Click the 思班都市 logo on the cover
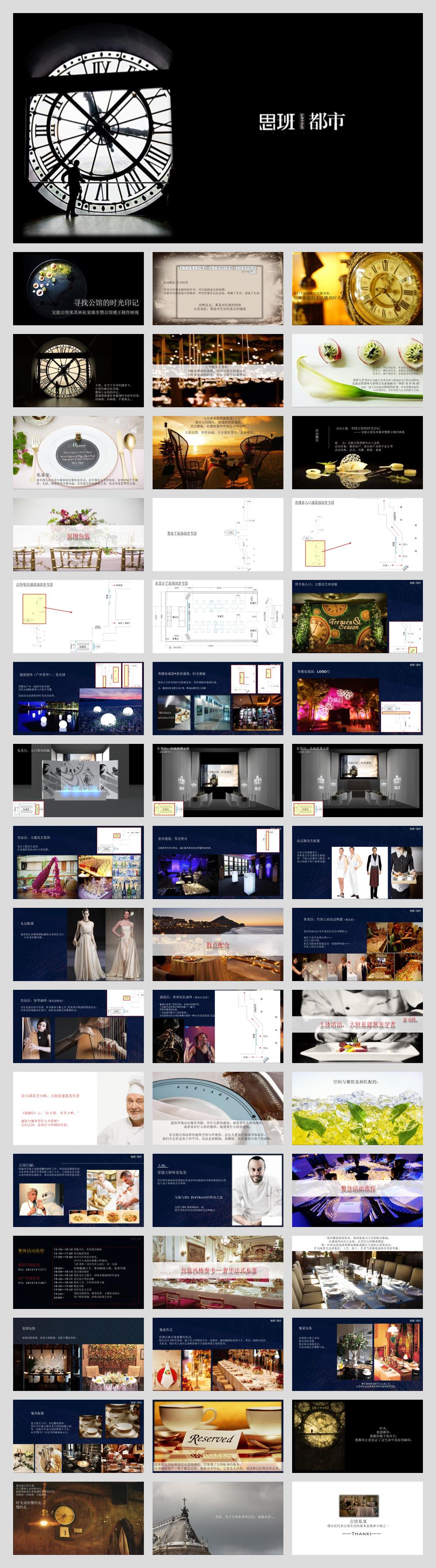Screen dimensions: 436x1568 (301, 122)
